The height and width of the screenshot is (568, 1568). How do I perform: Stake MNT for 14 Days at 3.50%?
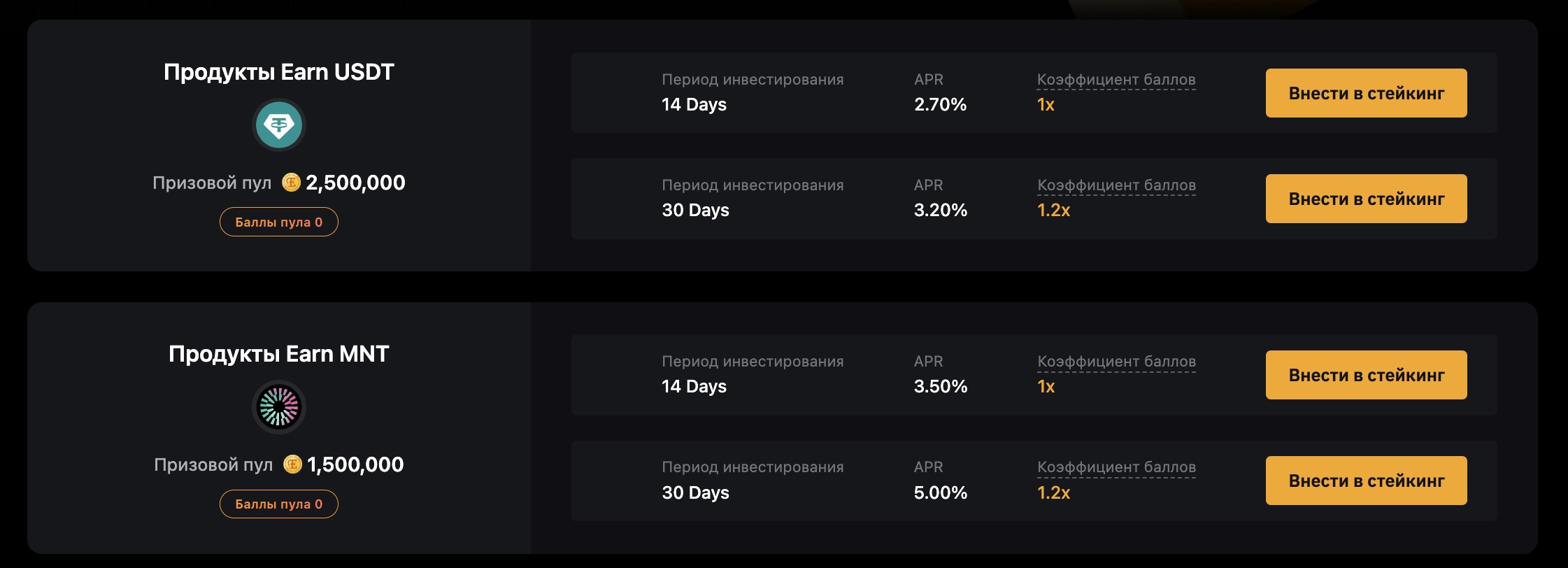pyautogui.click(x=1366, y=375)
